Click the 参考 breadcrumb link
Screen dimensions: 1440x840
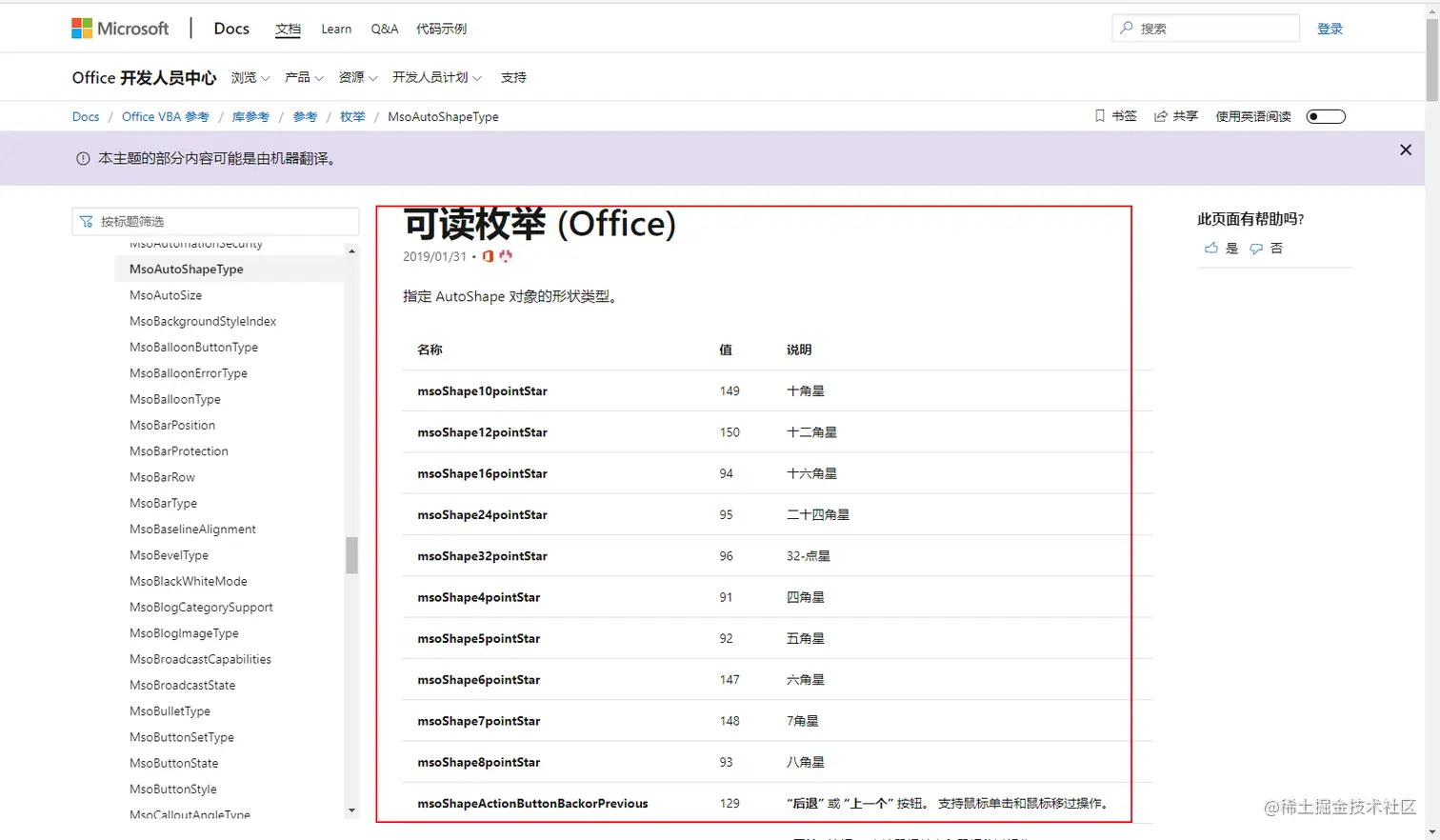(x=305, y=116)
